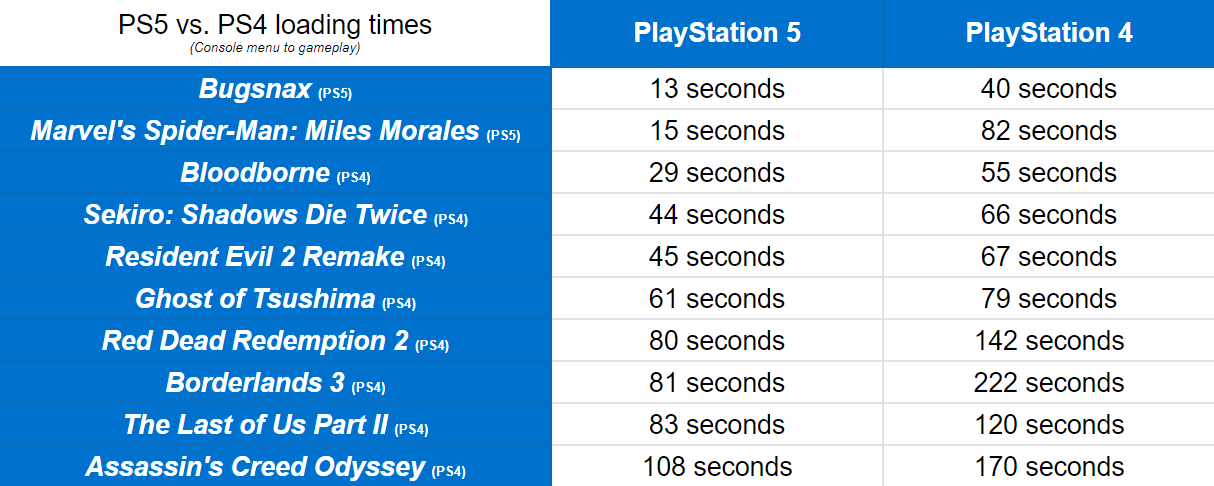Select Resident Evil 2 Remake row

[x=275, y=257]
